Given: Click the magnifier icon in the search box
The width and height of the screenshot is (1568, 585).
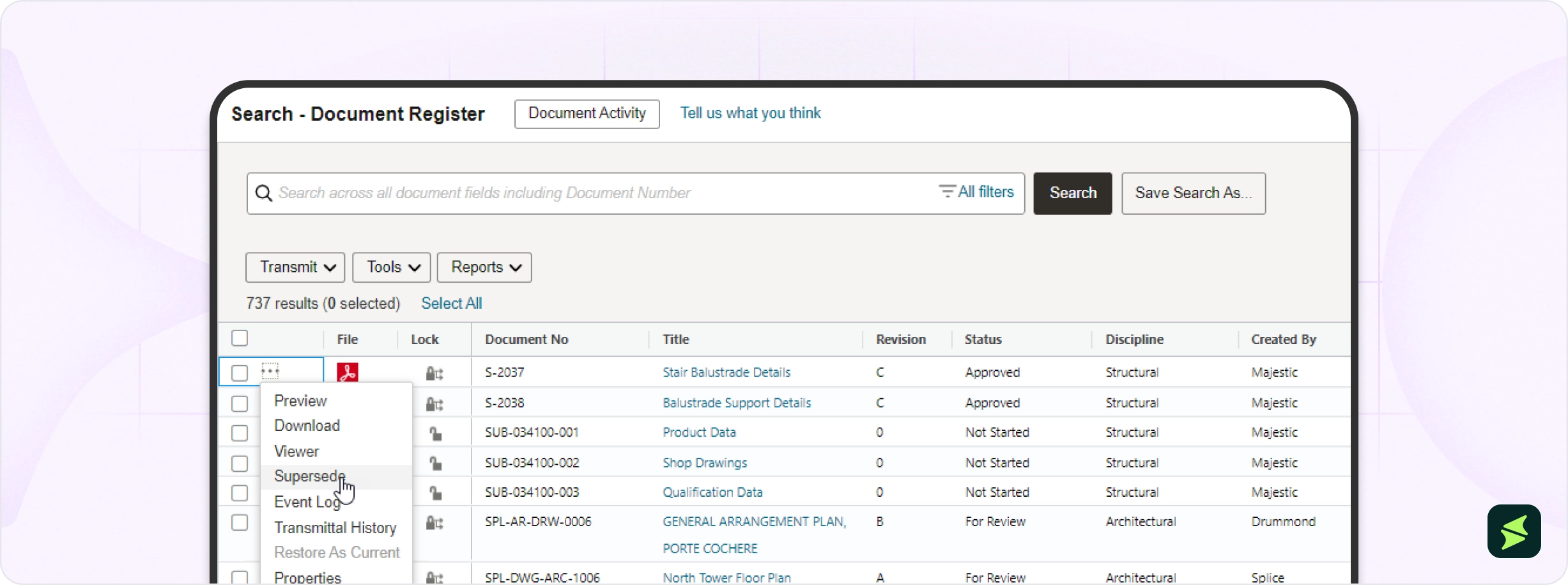Looking at the screenshot, I should pos(264,193).
